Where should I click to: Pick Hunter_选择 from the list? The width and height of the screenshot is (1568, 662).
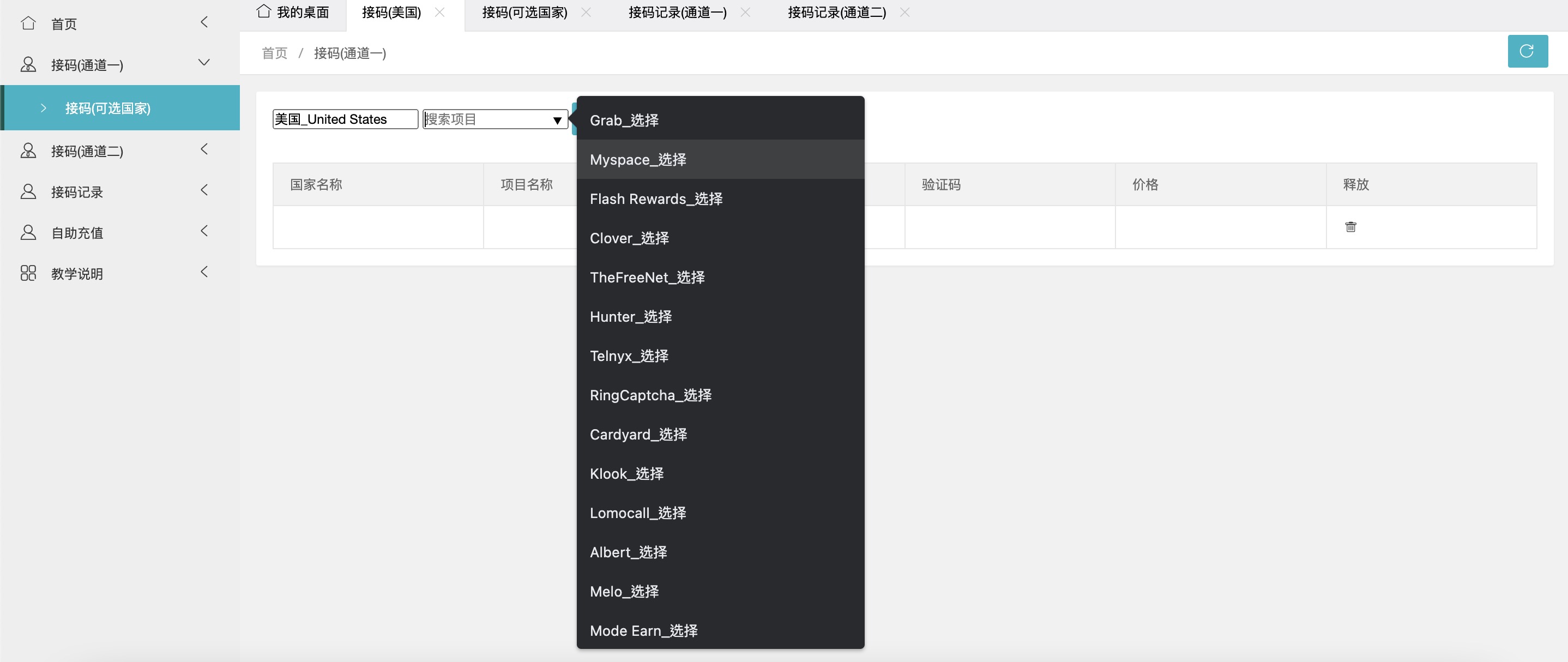[720, 317]
